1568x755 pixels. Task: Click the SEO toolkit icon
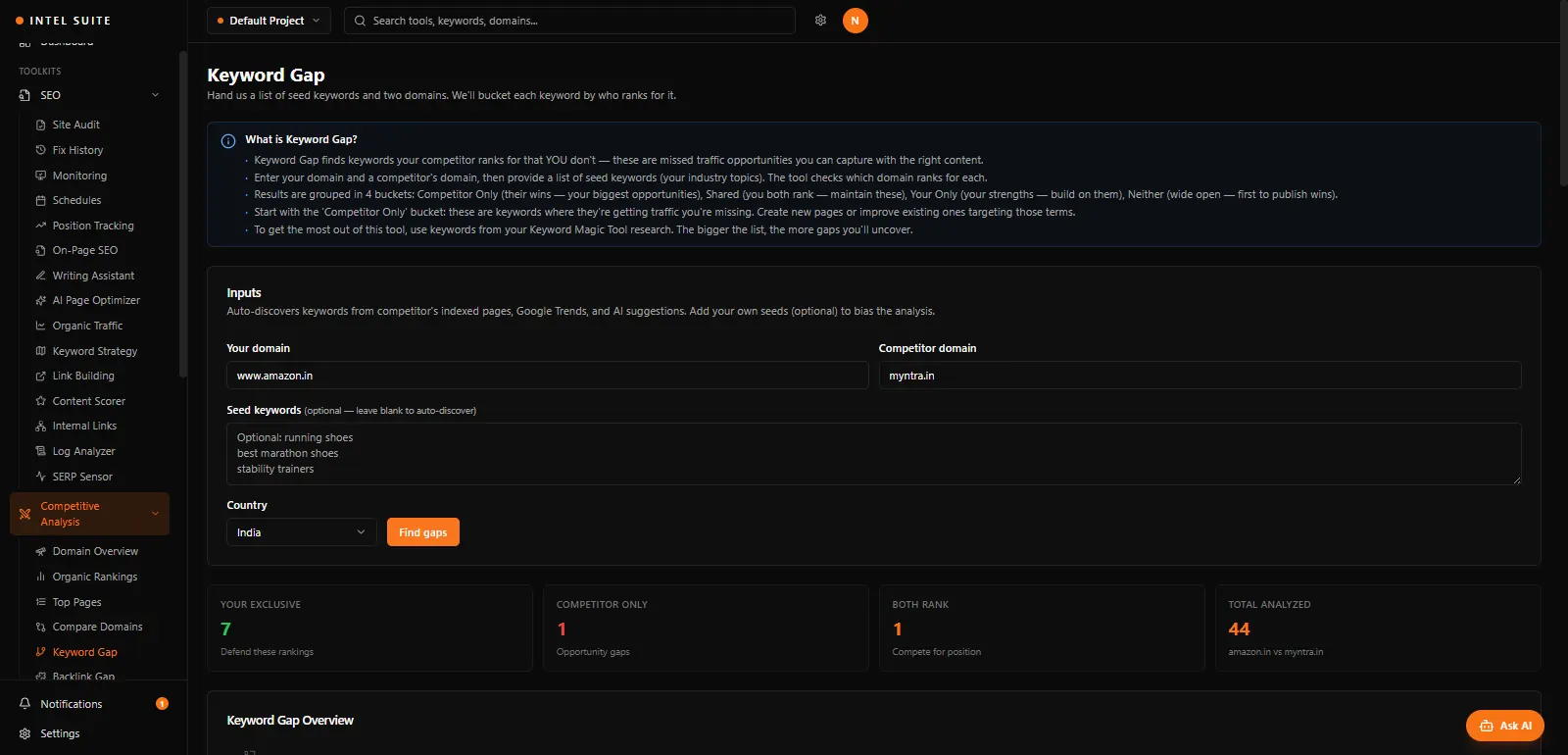pyautogui.click(x=24, y=95)
